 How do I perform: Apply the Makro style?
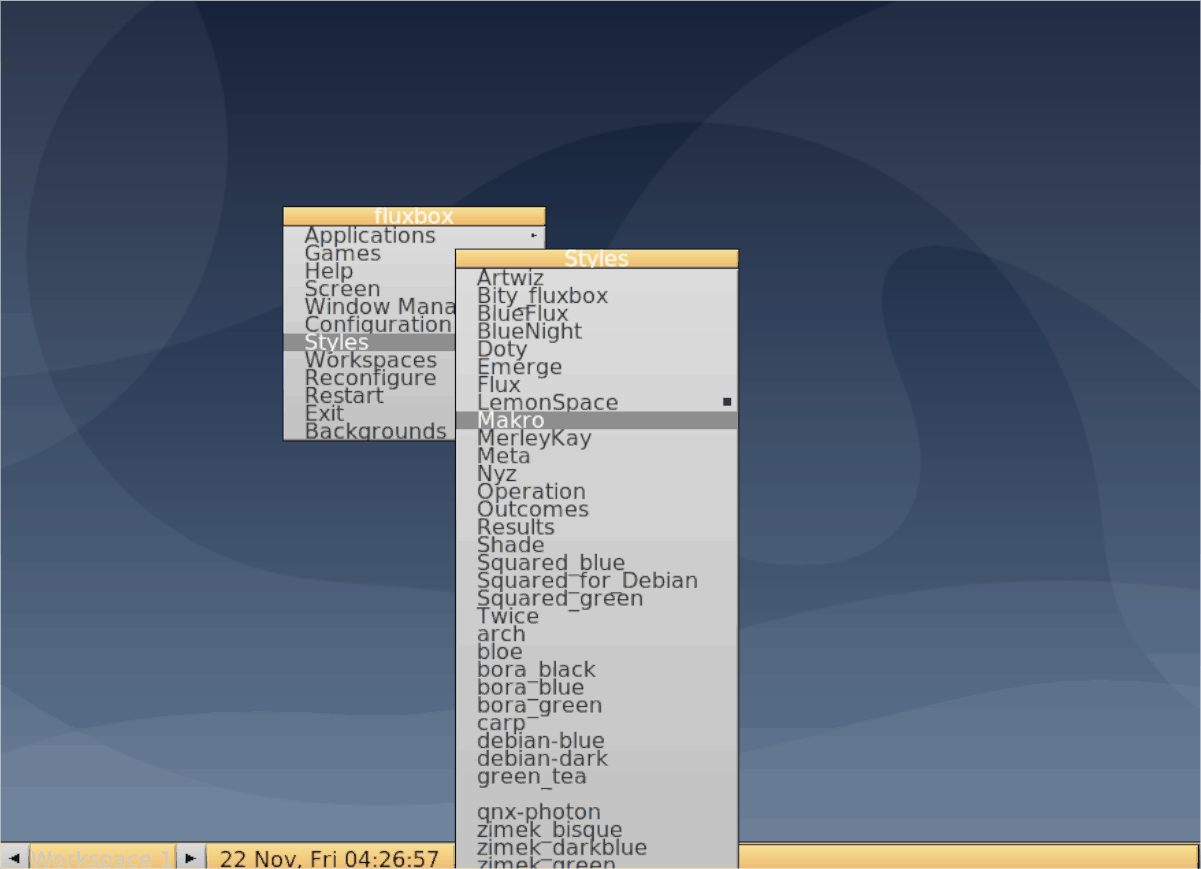point(511,420)
